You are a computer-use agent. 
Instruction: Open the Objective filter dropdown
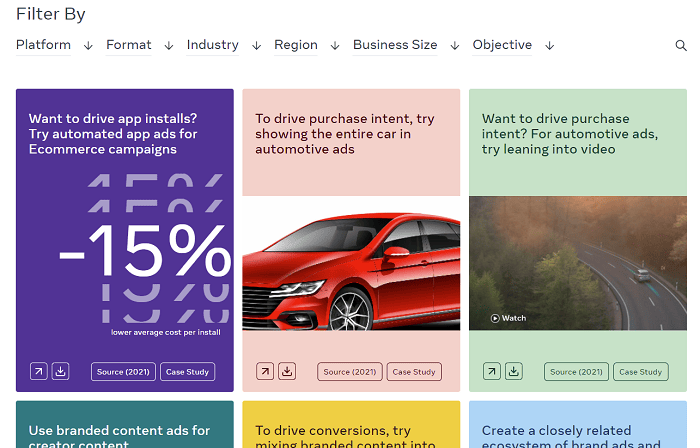(x=513, y=45)
